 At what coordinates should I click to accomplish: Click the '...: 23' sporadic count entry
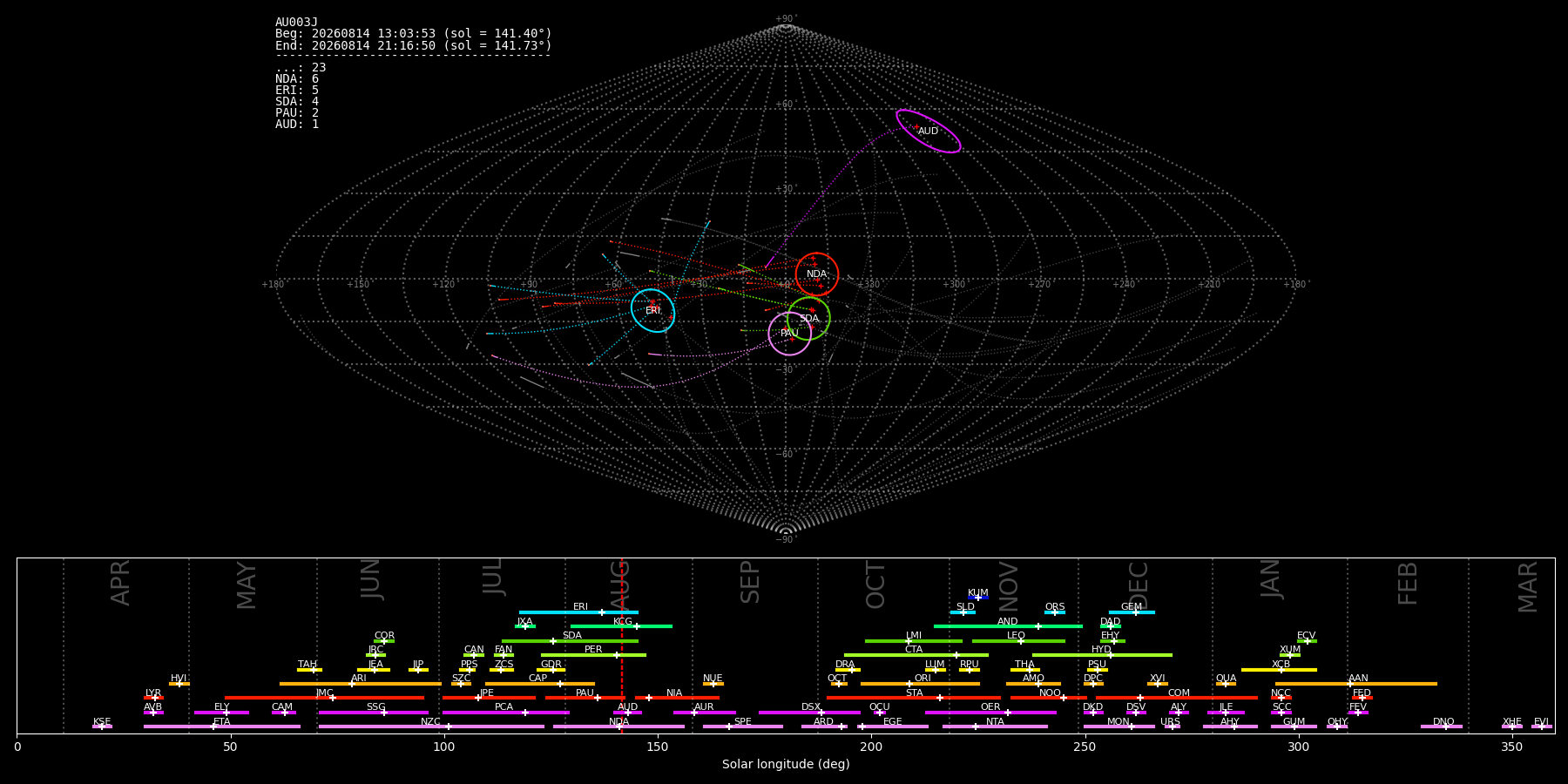(301, 68)
